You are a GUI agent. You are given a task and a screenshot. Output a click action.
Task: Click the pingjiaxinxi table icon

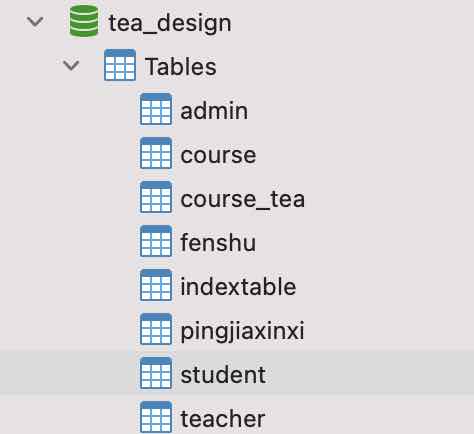[156, 329]
